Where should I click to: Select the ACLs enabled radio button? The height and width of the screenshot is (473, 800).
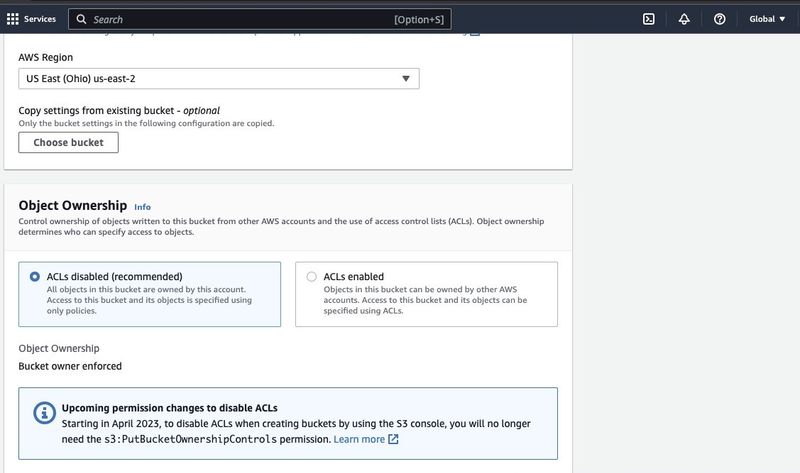312,276
